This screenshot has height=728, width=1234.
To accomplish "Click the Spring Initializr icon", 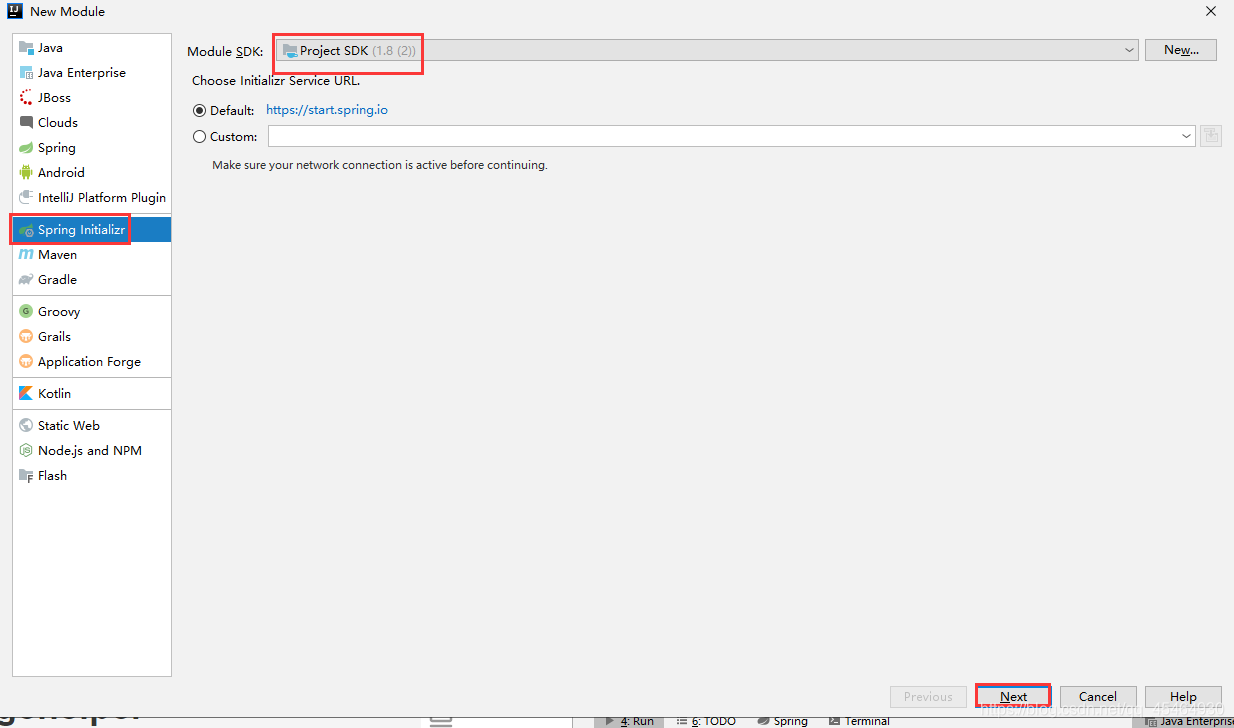I will tap(26, 230).
